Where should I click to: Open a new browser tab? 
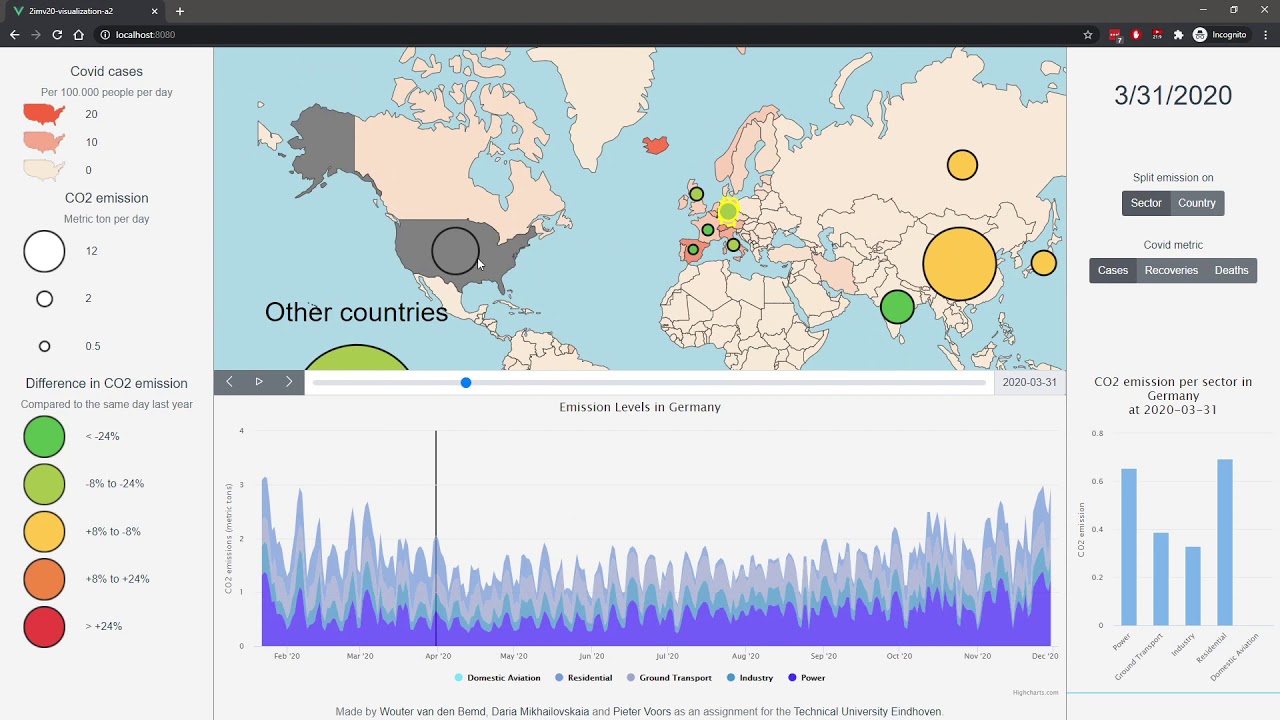(180, 11)
